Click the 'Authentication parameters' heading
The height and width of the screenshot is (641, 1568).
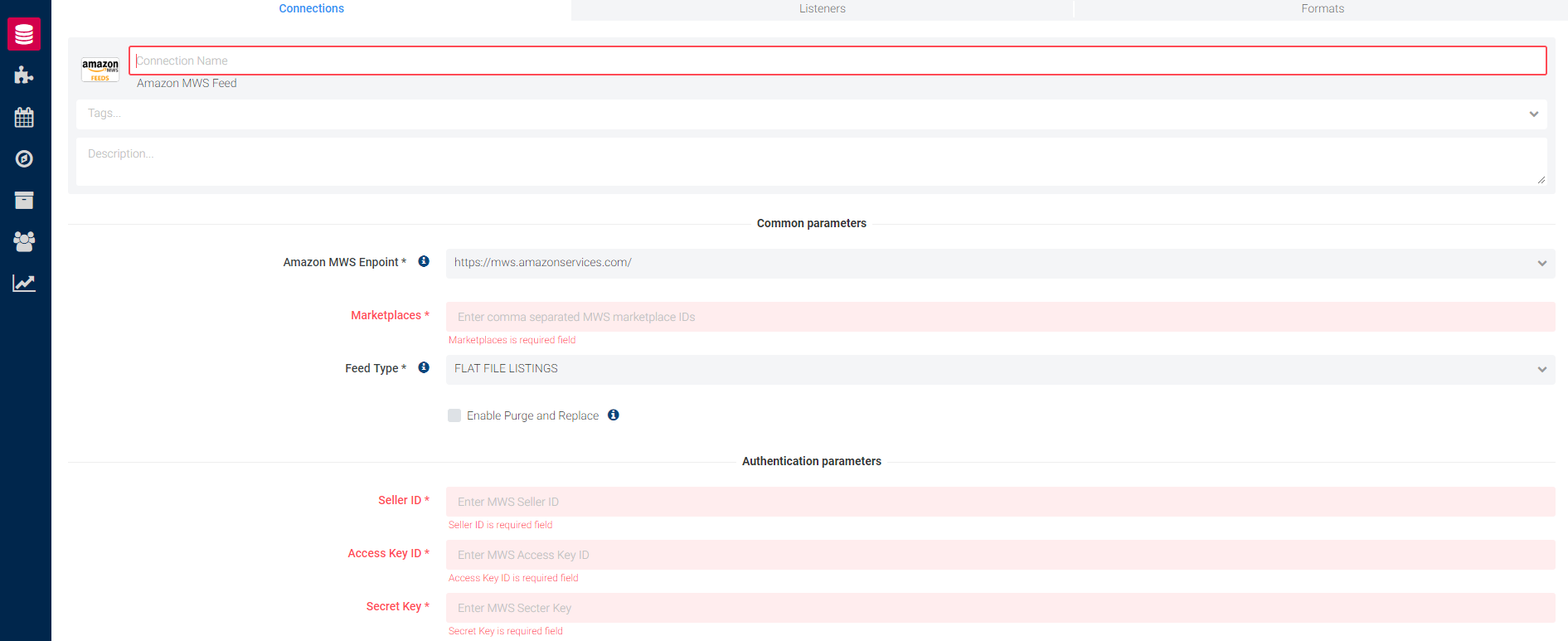coord(812,461)
